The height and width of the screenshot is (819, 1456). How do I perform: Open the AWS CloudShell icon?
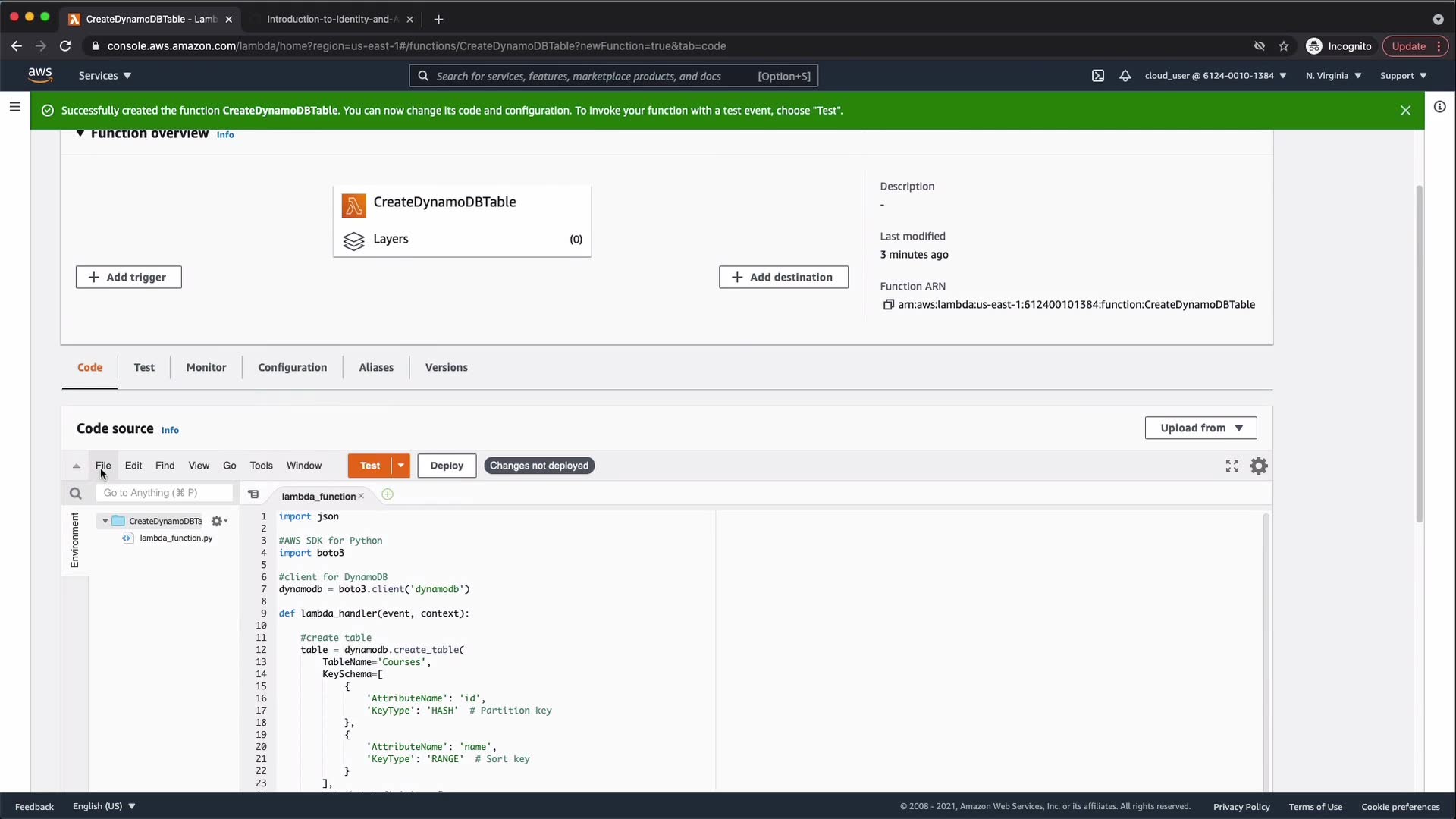1097,76
